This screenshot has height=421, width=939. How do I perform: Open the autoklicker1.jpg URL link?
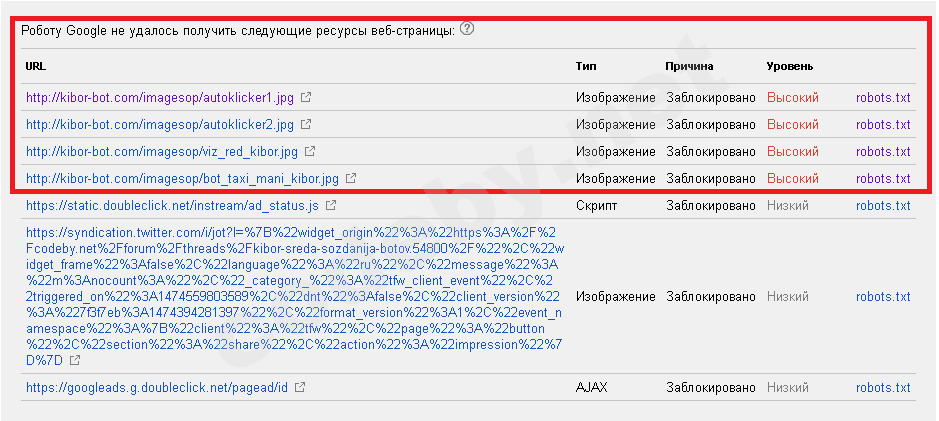coord(160,98)
